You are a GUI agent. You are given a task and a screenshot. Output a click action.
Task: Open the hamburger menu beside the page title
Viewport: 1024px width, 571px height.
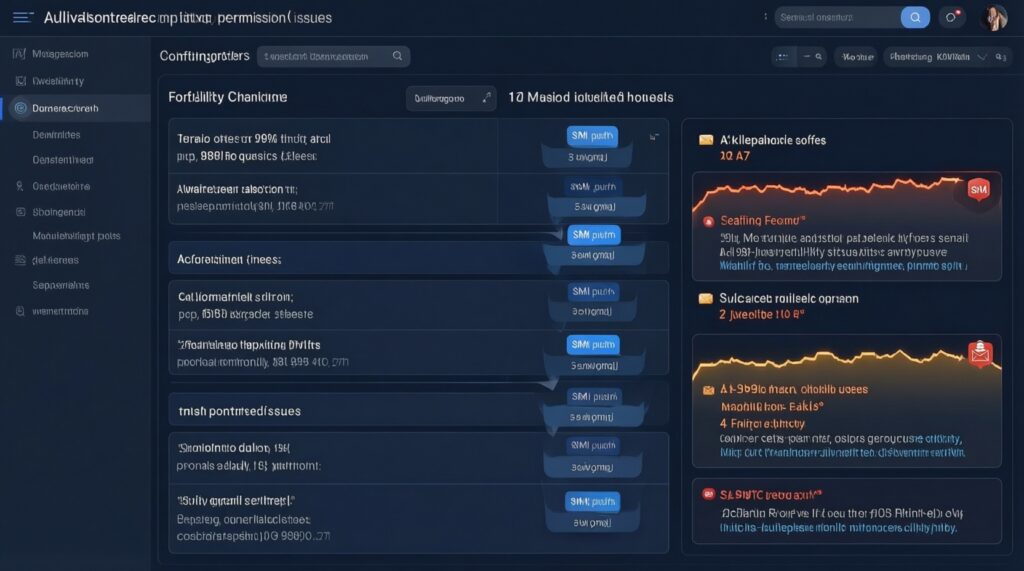click(22, 18)
